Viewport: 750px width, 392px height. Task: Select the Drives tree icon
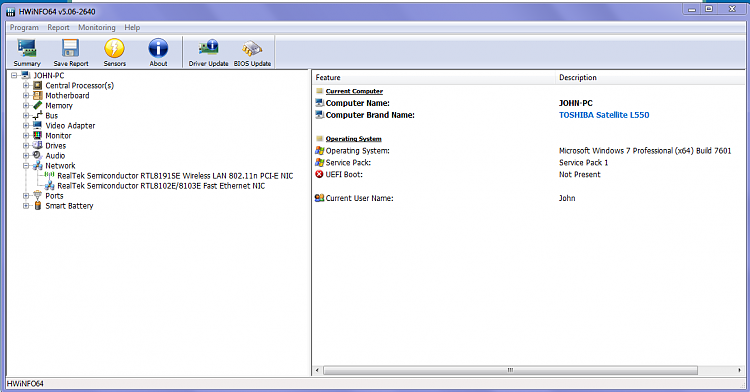38,146
